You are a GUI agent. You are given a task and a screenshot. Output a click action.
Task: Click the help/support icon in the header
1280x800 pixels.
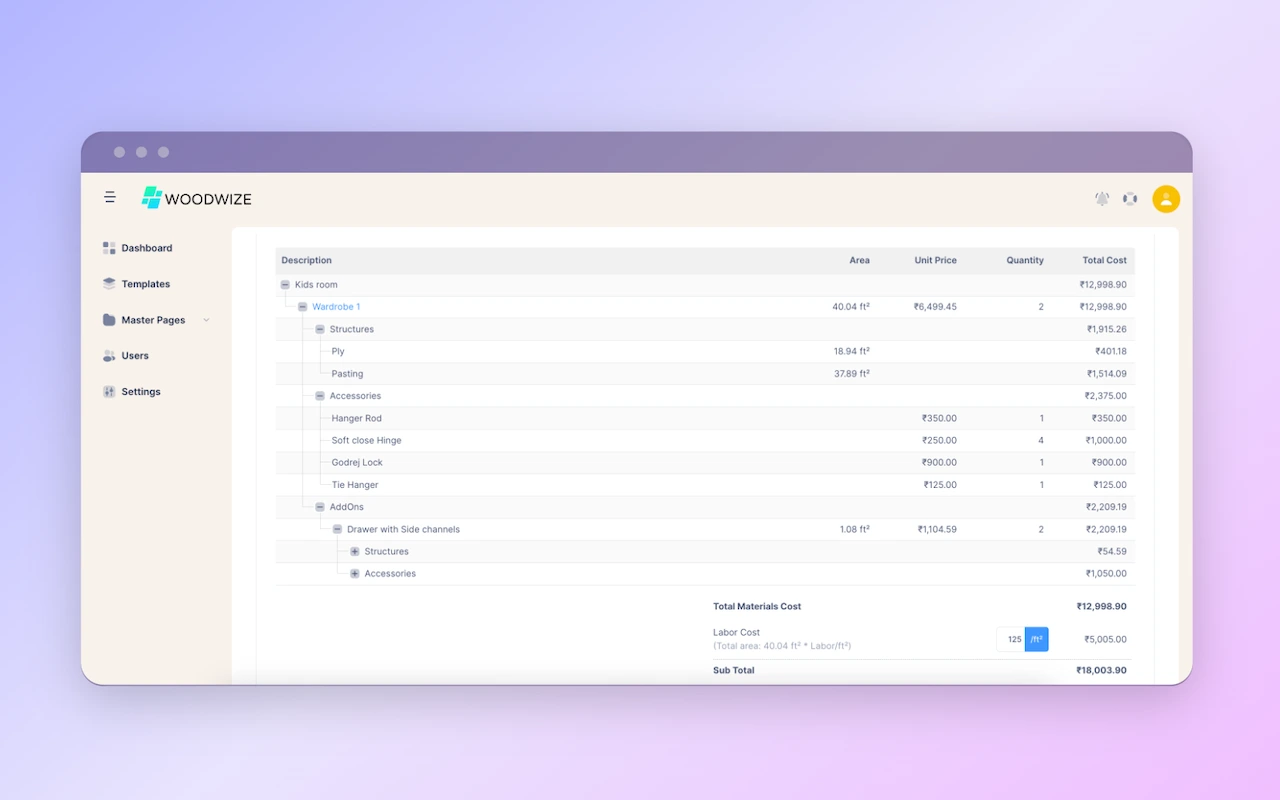point(1130,198)
